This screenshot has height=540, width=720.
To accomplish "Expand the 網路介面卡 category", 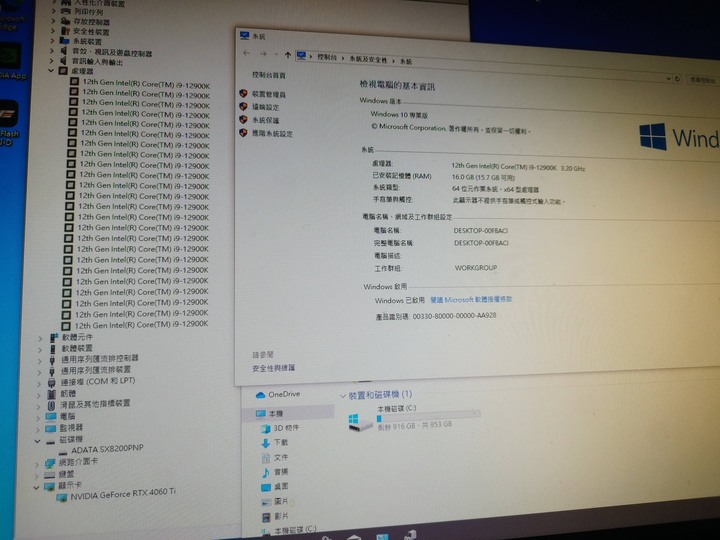I will point(37,462).
